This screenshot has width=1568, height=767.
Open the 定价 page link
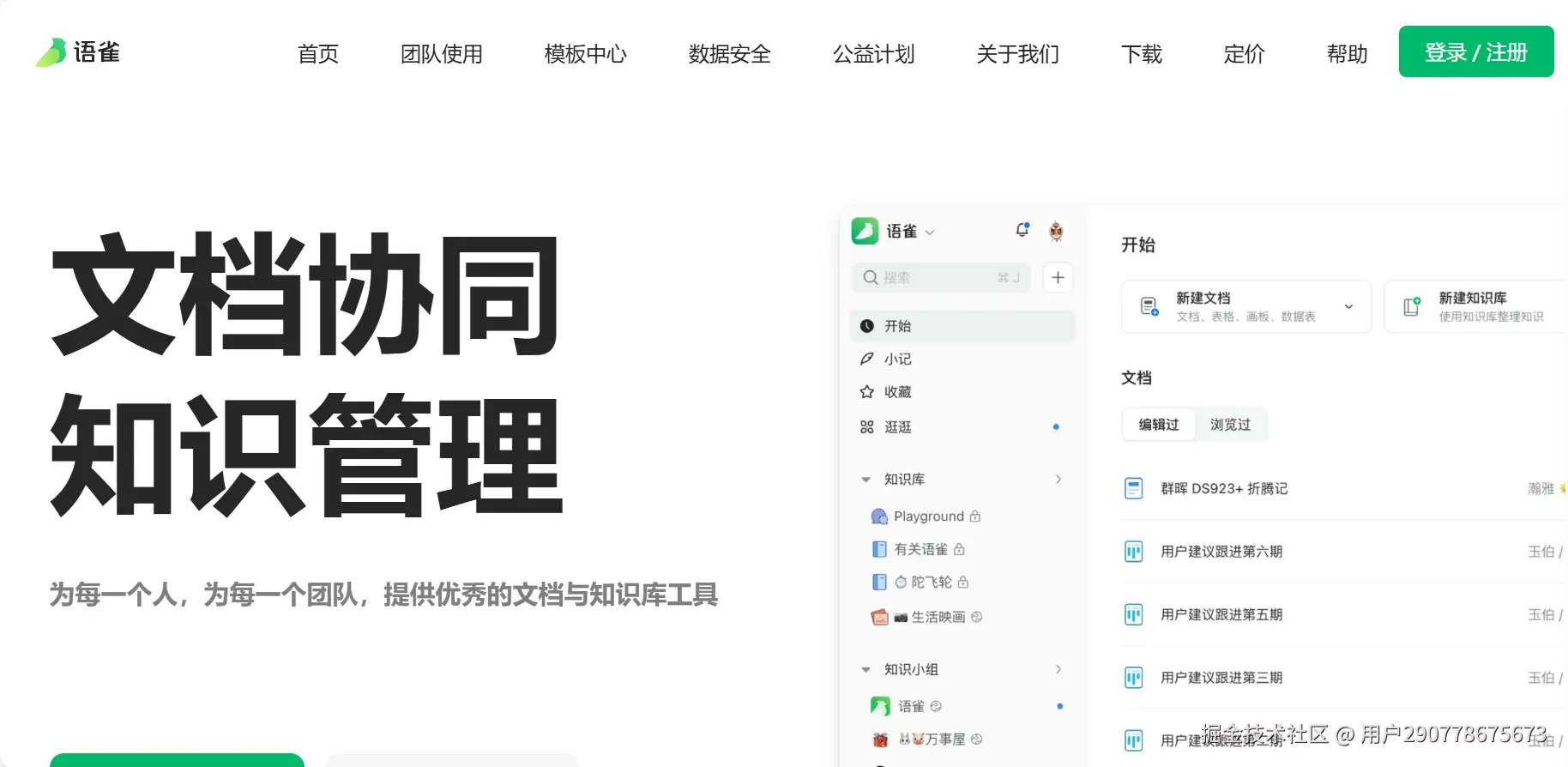coord(1245,54)
